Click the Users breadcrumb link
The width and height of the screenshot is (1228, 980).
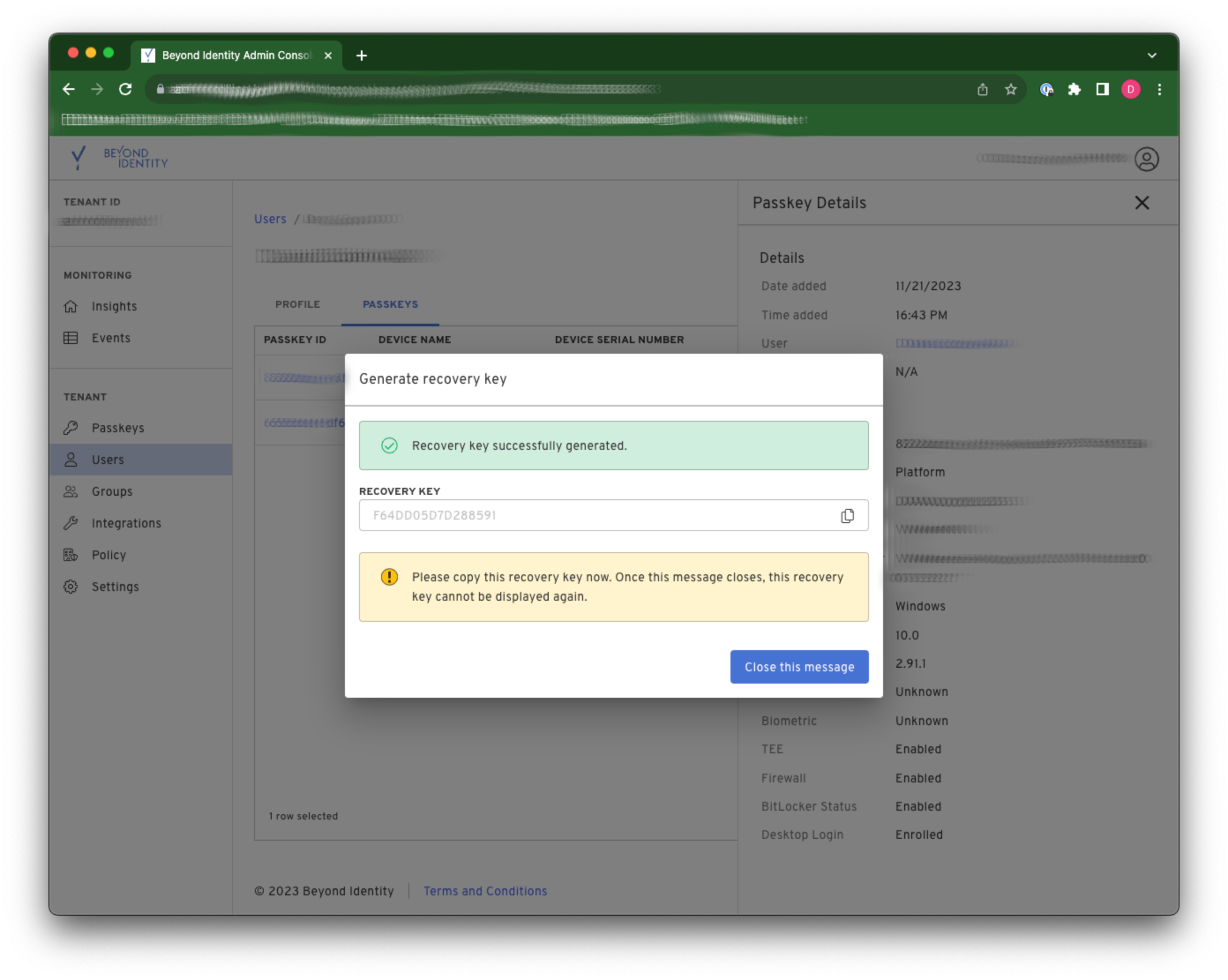coord(270,219)
